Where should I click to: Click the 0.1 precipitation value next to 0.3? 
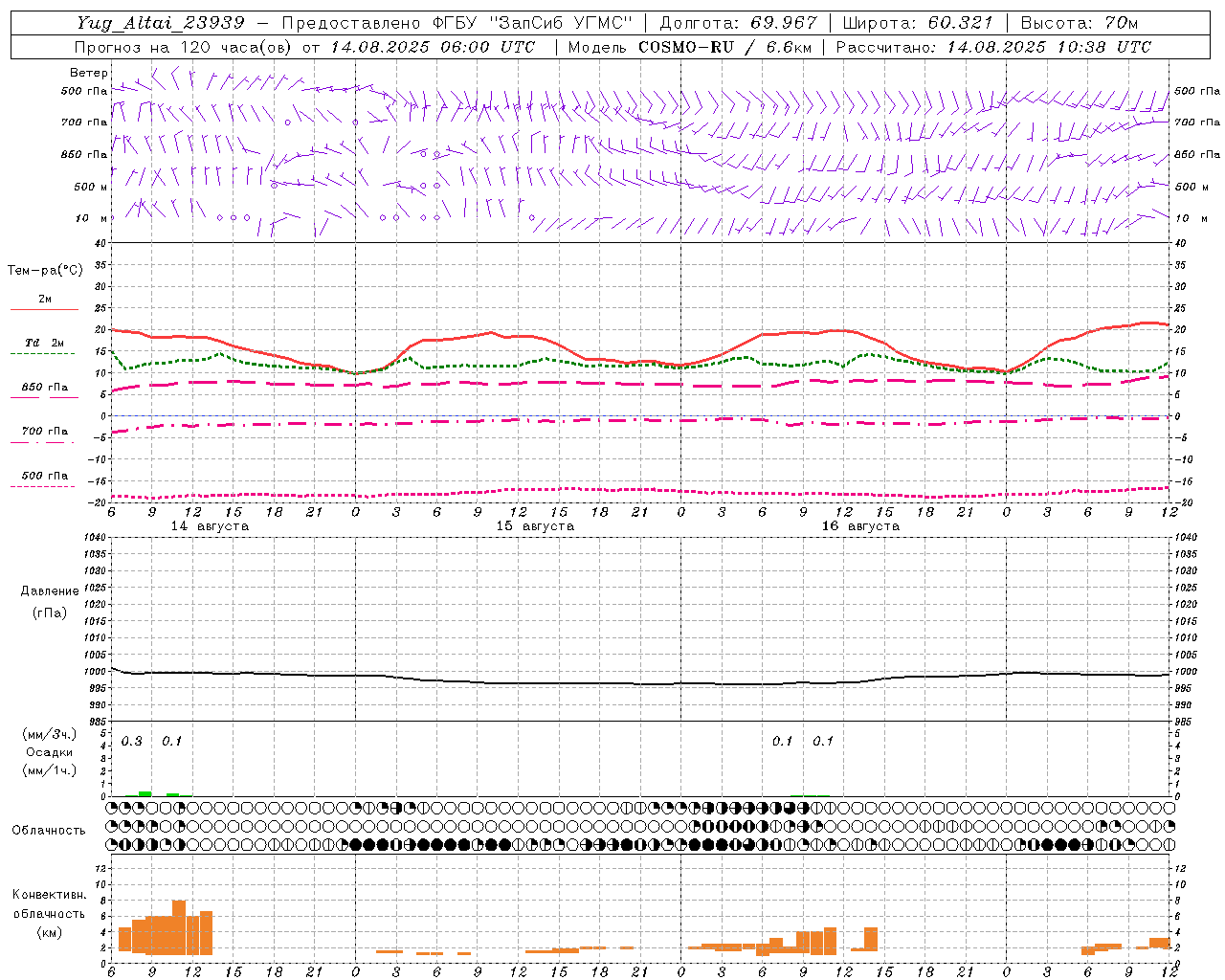pyautogui.click(x=172, y=742)
